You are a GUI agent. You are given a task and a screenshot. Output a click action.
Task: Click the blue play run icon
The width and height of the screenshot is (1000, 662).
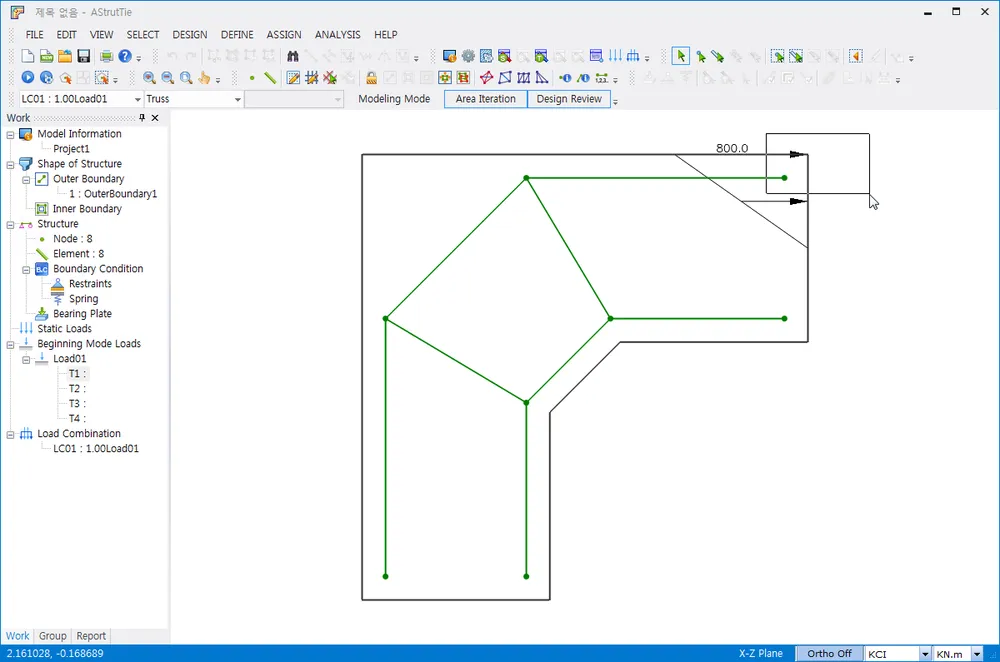(x=27, y=78)
